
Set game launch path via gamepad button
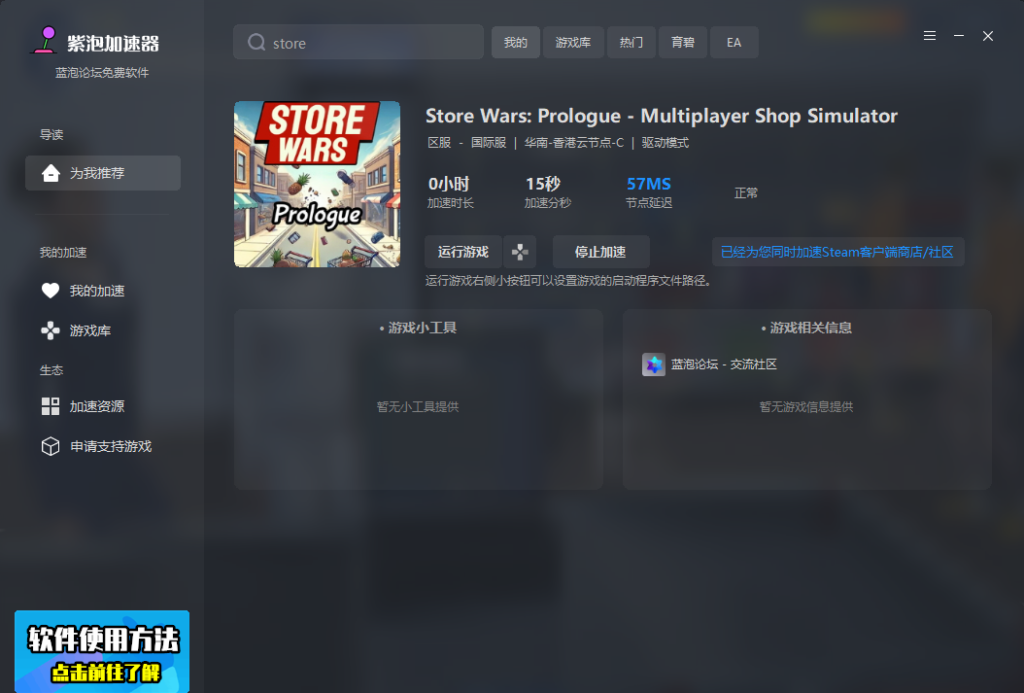520,252
